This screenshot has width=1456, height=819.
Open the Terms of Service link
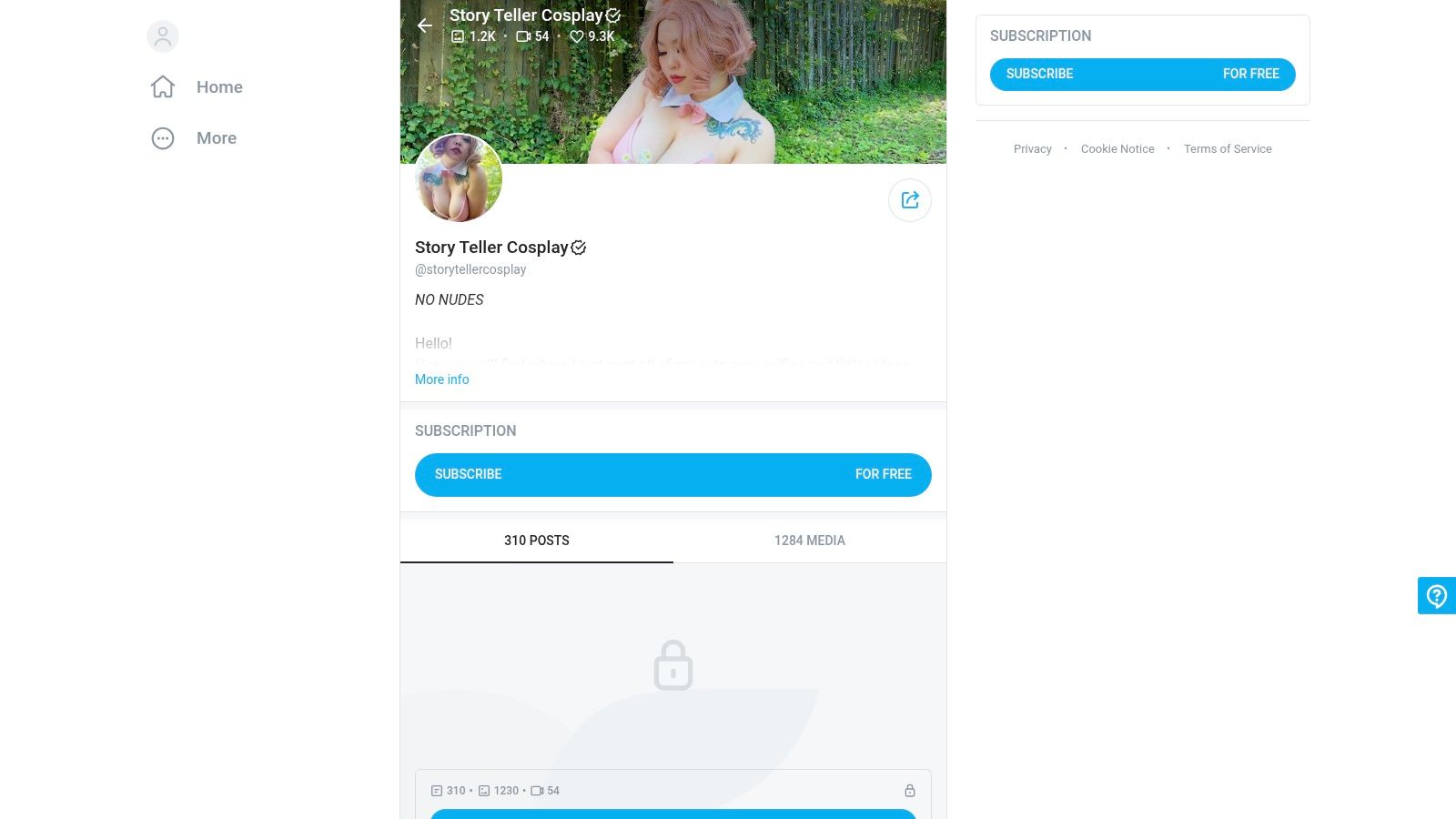(x=1228, y=149)
